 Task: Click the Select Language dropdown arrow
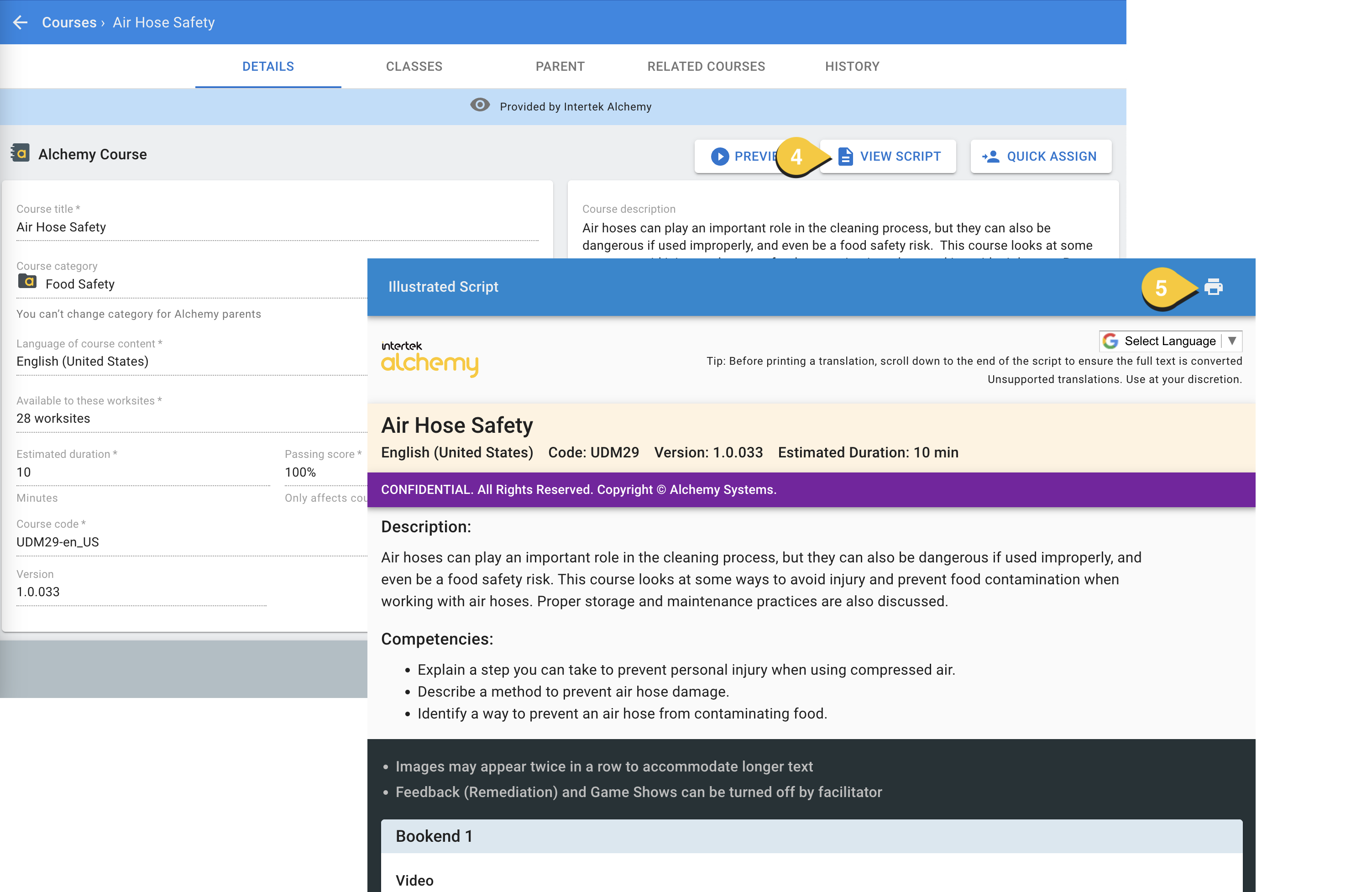click(x=1232, y=341)
